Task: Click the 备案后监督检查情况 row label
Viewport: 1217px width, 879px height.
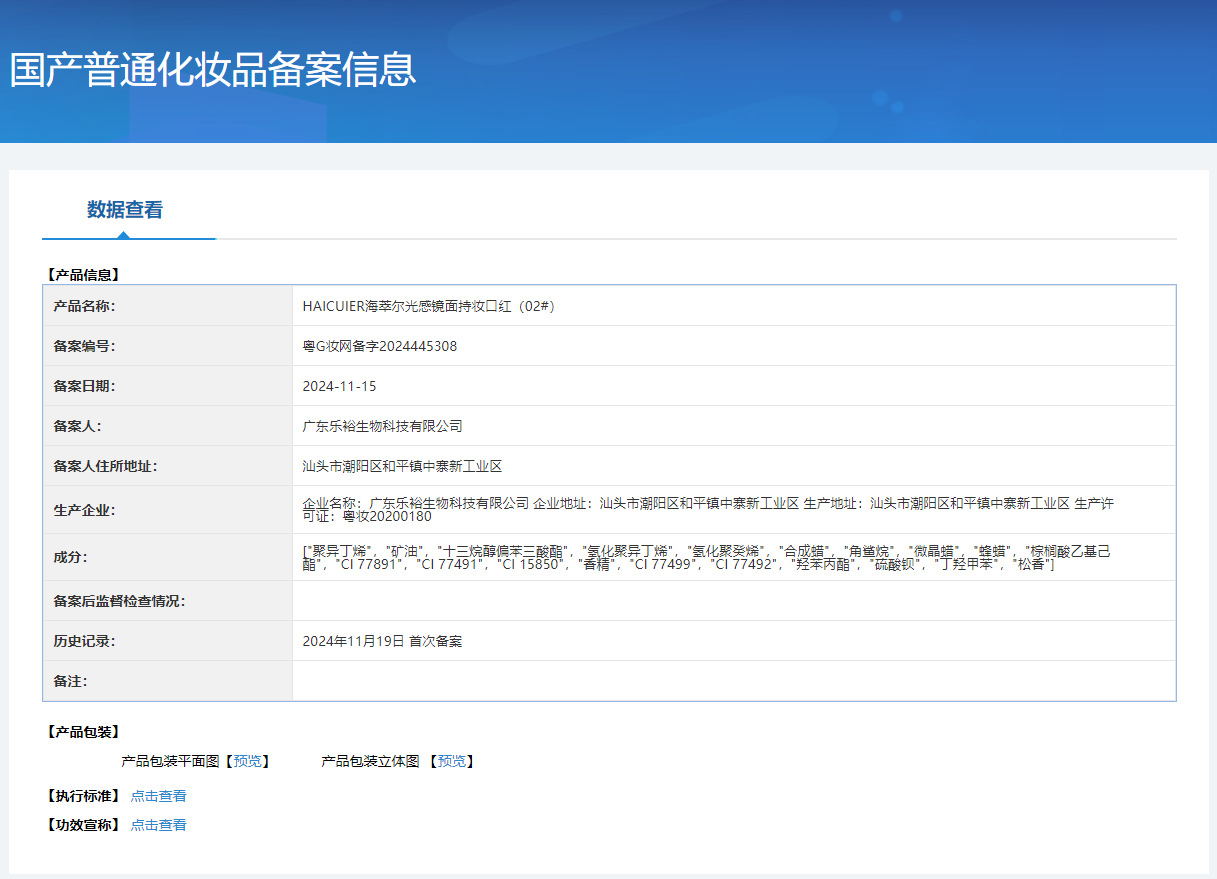Action: point(119,601)
